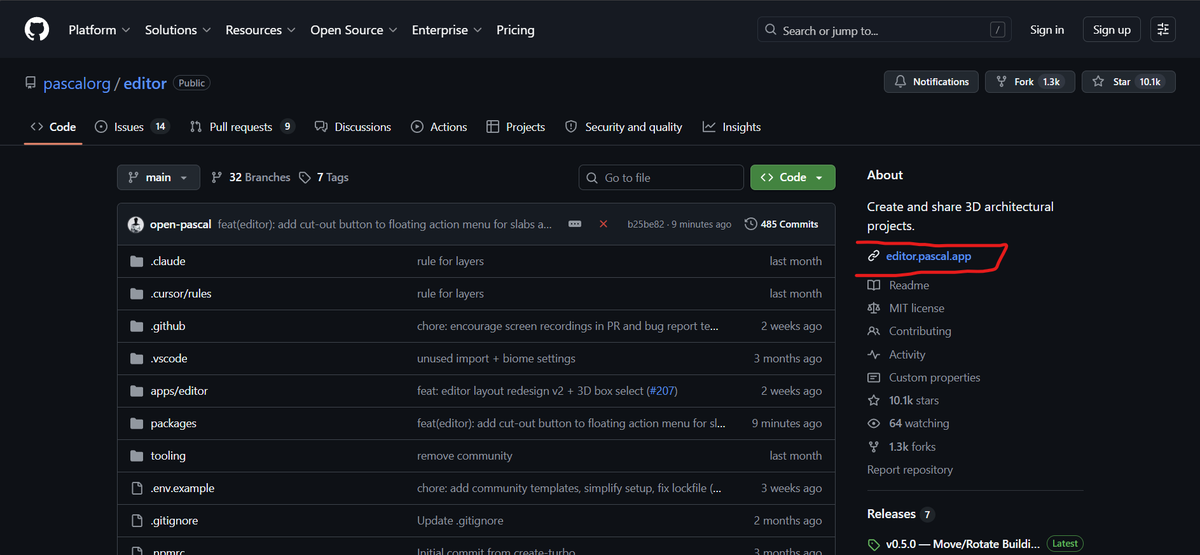The height and width of the screenshot is (555, 1200).
Task: Open the 'remove community' commit message
Action: click(x=465, y=456)
